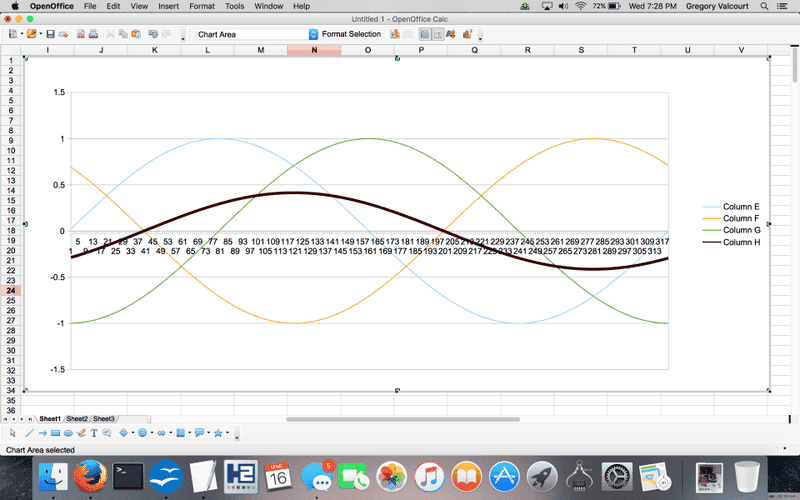Open the Chart Area element dropdown
The image size is (800, 500).
coord(313,34)
